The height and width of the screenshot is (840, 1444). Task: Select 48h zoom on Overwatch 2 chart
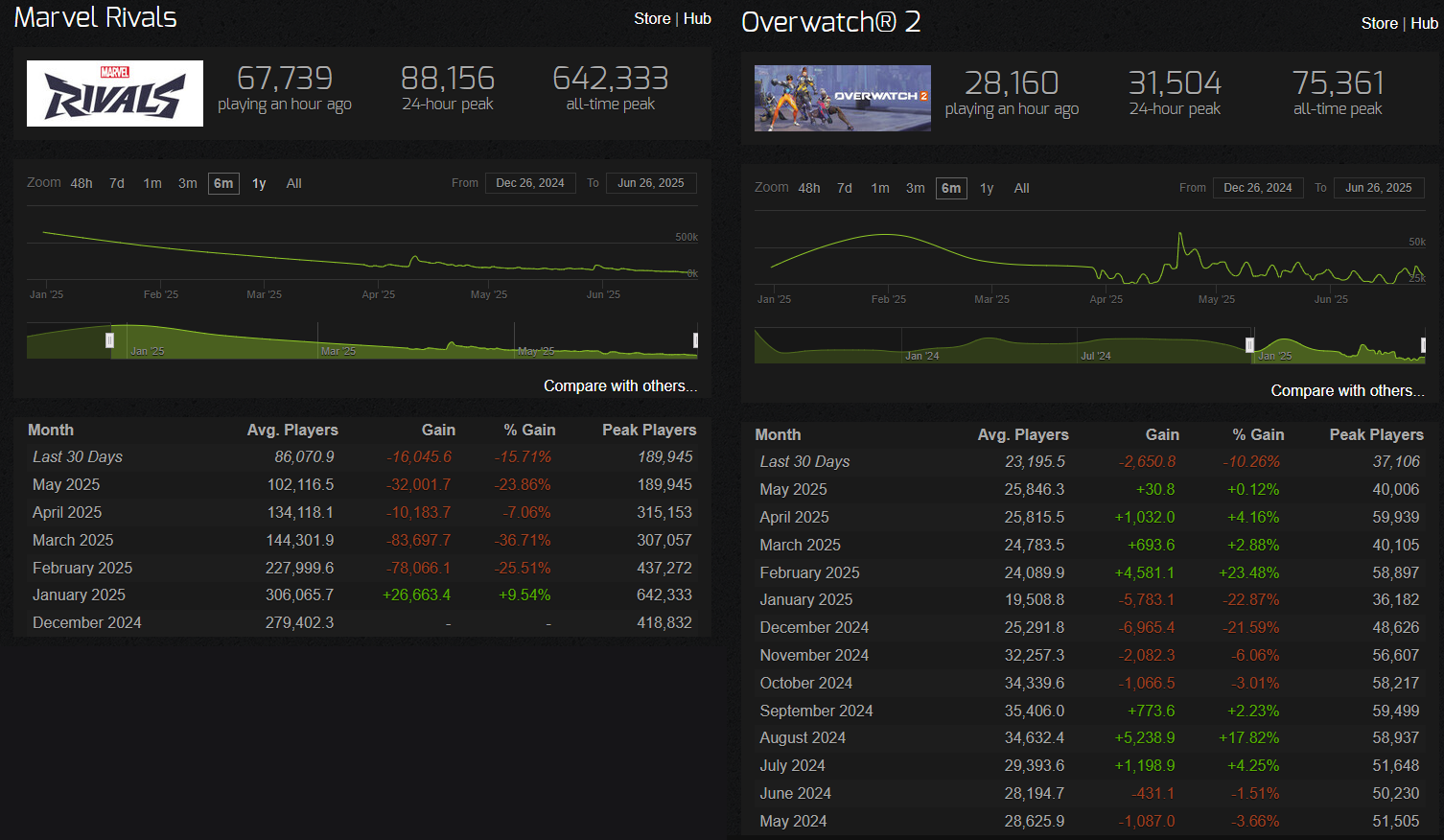809,188
